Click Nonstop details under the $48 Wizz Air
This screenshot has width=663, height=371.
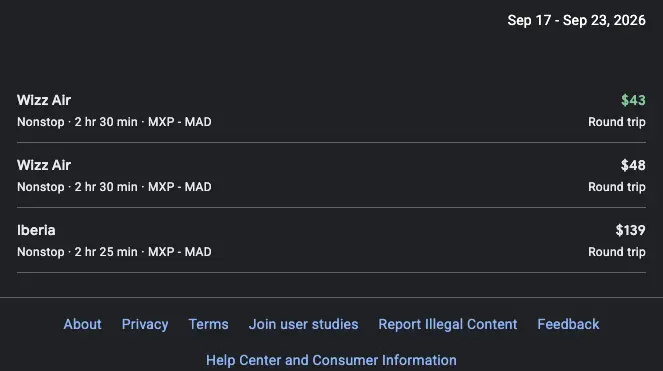(x=114, y=187)
